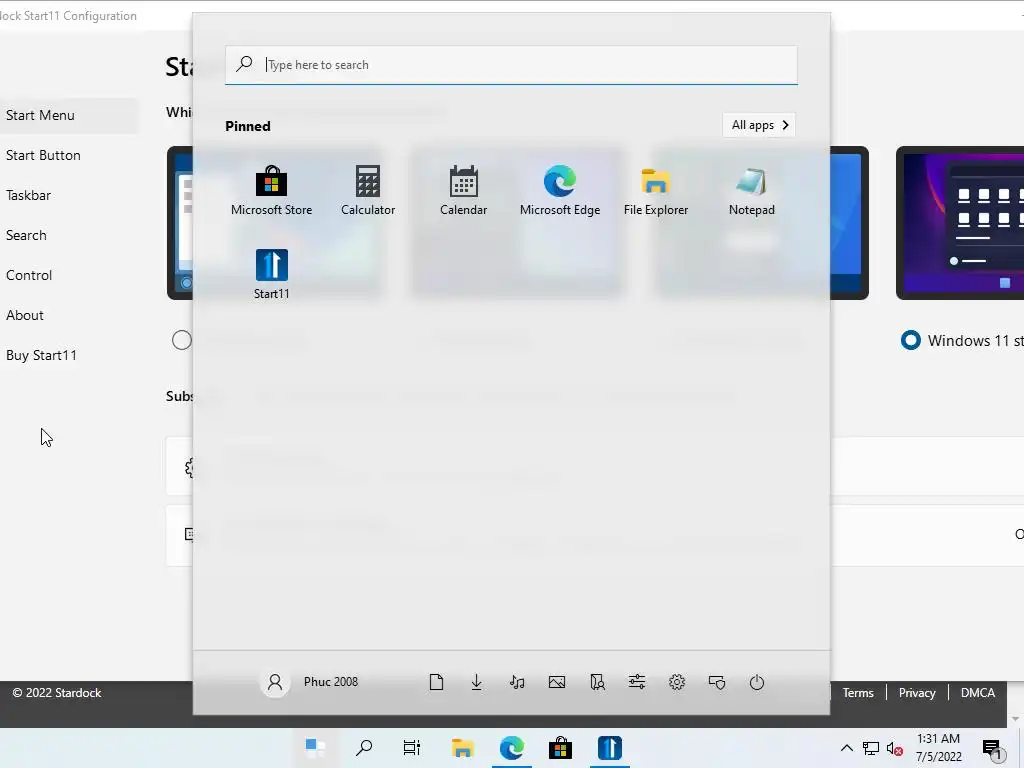
Task: Go to Start Button settings page
Action: click(43, 155)
